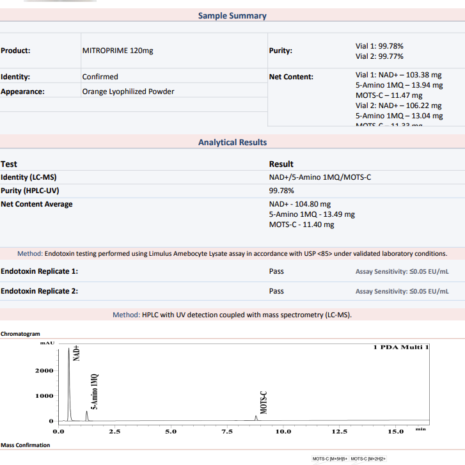Select the Appearance: label

point(22,91)
